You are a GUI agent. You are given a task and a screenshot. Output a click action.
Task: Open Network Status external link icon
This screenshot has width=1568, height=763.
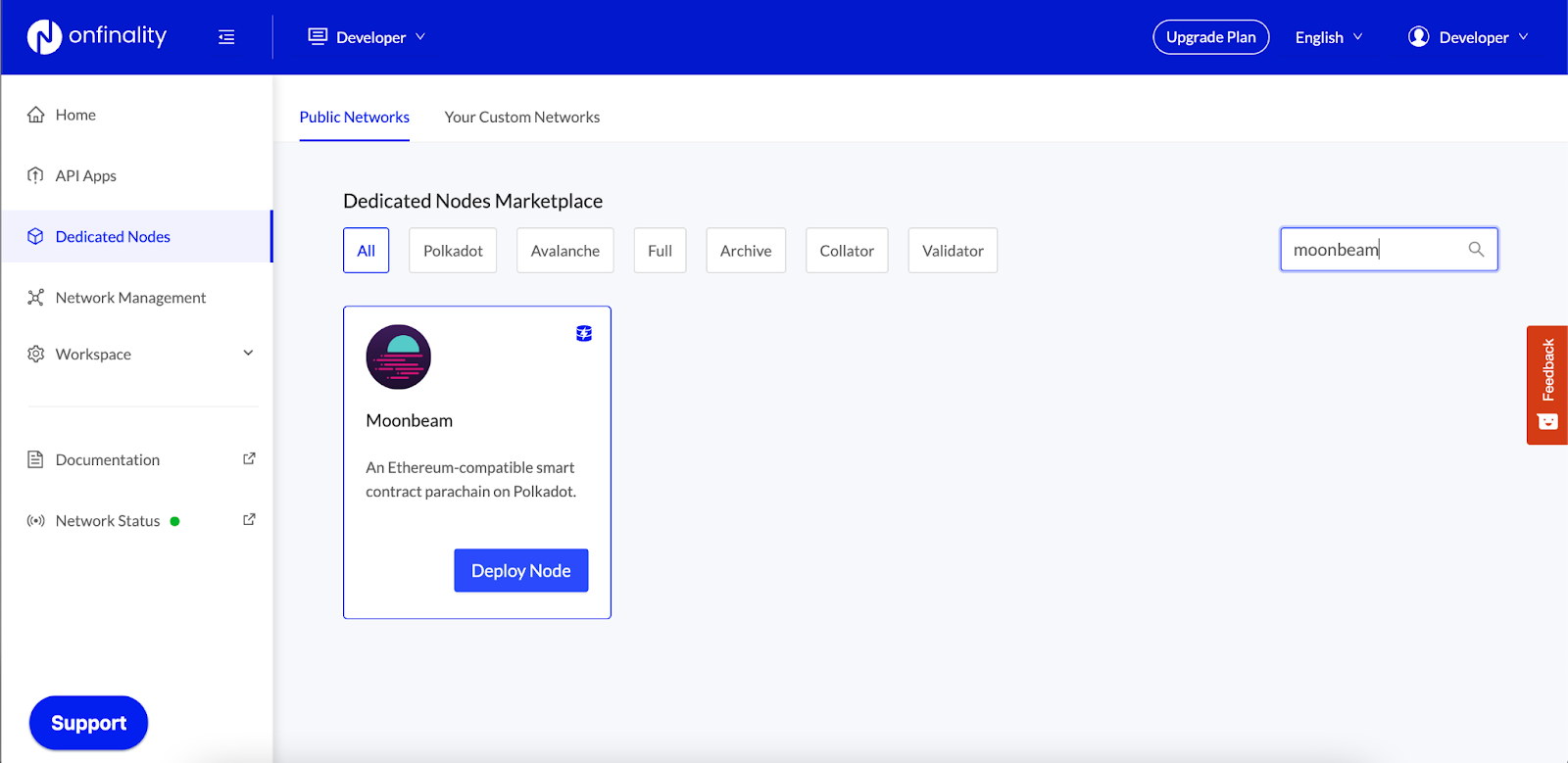249,519
